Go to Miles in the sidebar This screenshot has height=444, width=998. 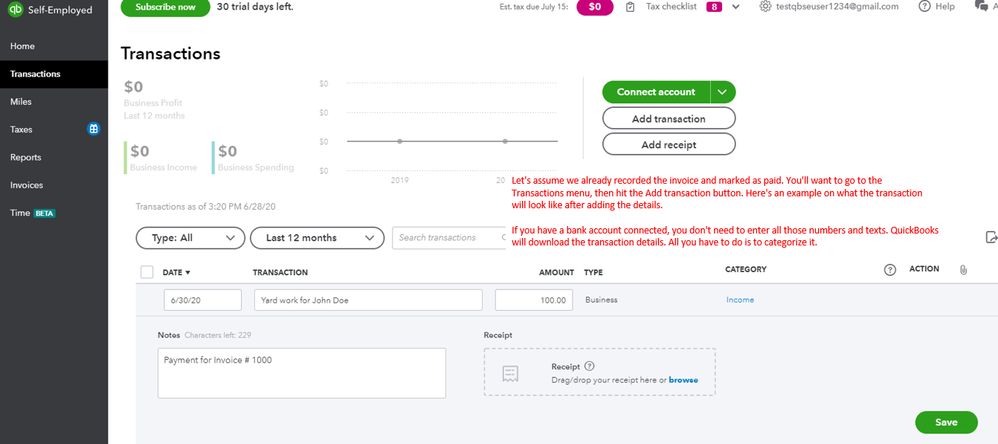(x=21, y=101)
